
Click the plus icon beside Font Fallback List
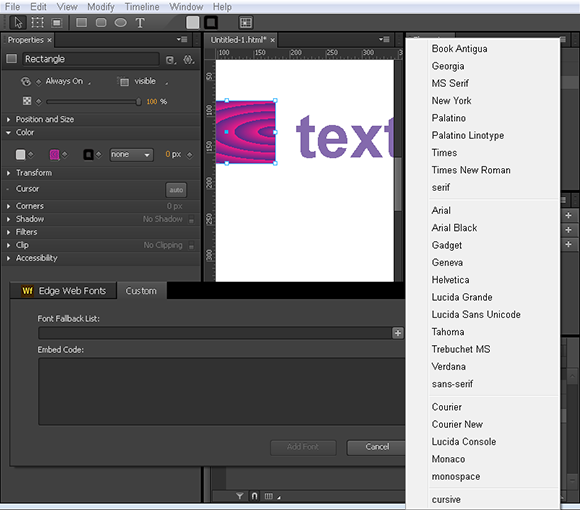pyautogui.click(x=398, y=333)
